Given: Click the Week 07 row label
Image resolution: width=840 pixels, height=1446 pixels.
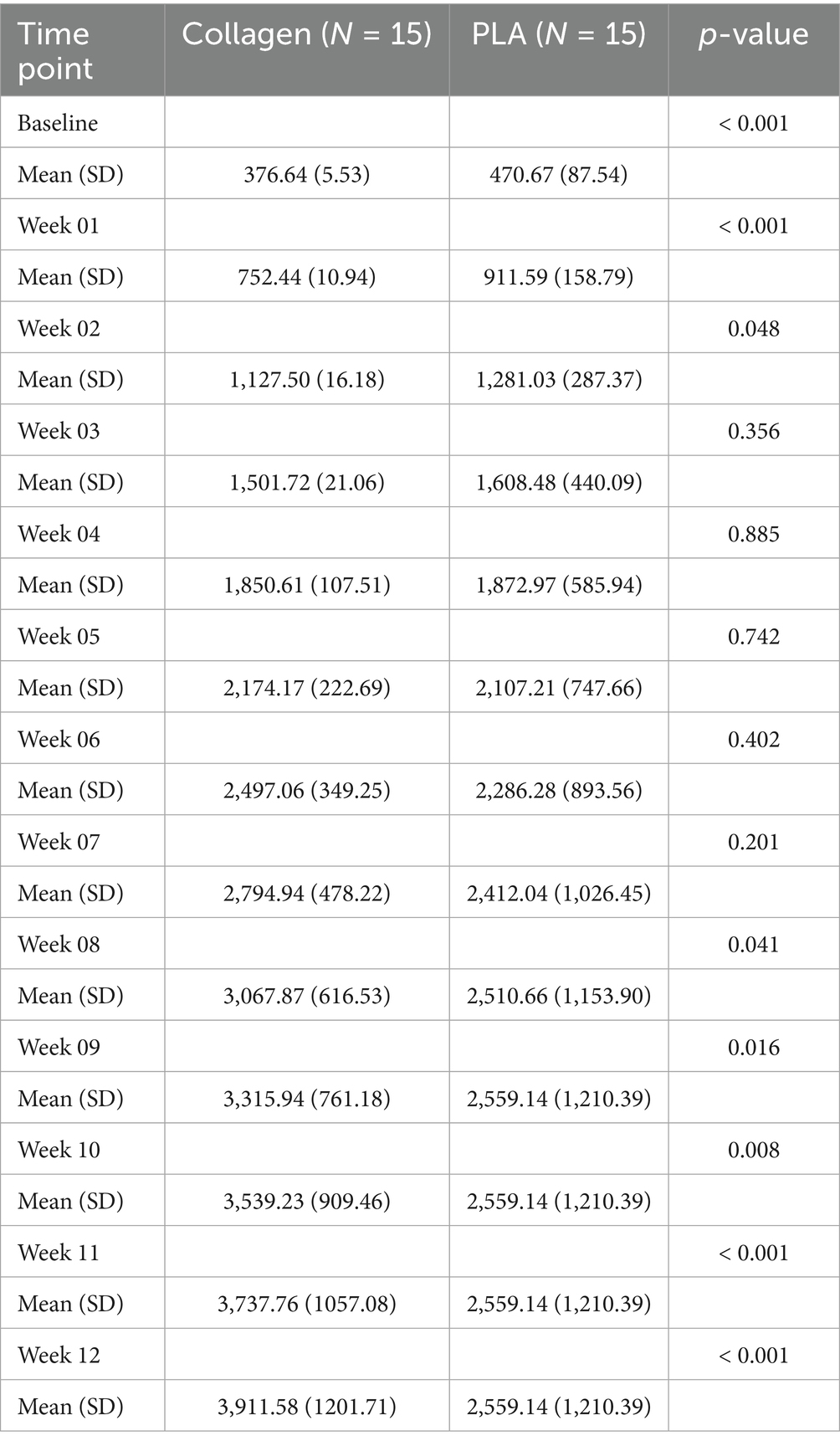Looking at the screenshot, I should [x=59, y=842].
